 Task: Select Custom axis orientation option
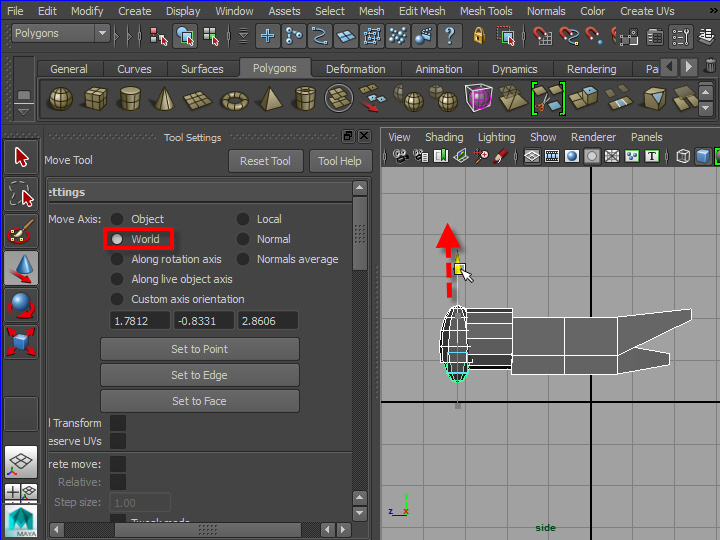point(117,299)
